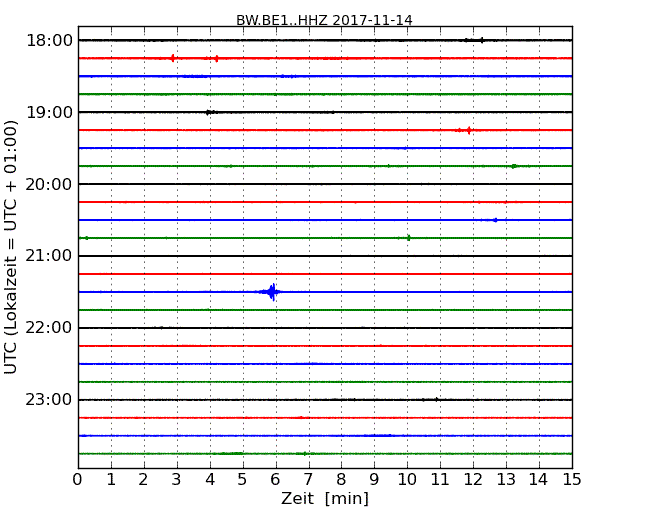The width and height of the screenshot is (650, 520).
Task: Click the black spike near minute 12 on 18:00 trace
Action: pos(481,40)
